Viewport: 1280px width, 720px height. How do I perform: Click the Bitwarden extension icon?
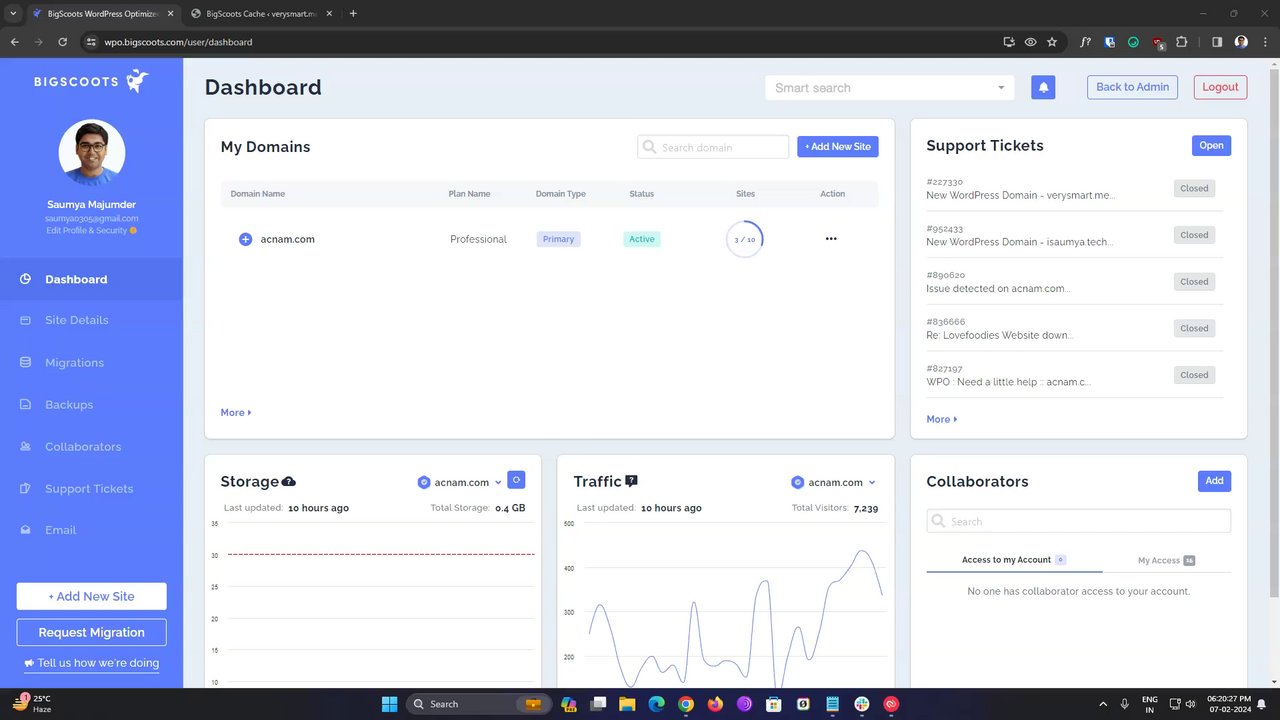point(1109,42)
